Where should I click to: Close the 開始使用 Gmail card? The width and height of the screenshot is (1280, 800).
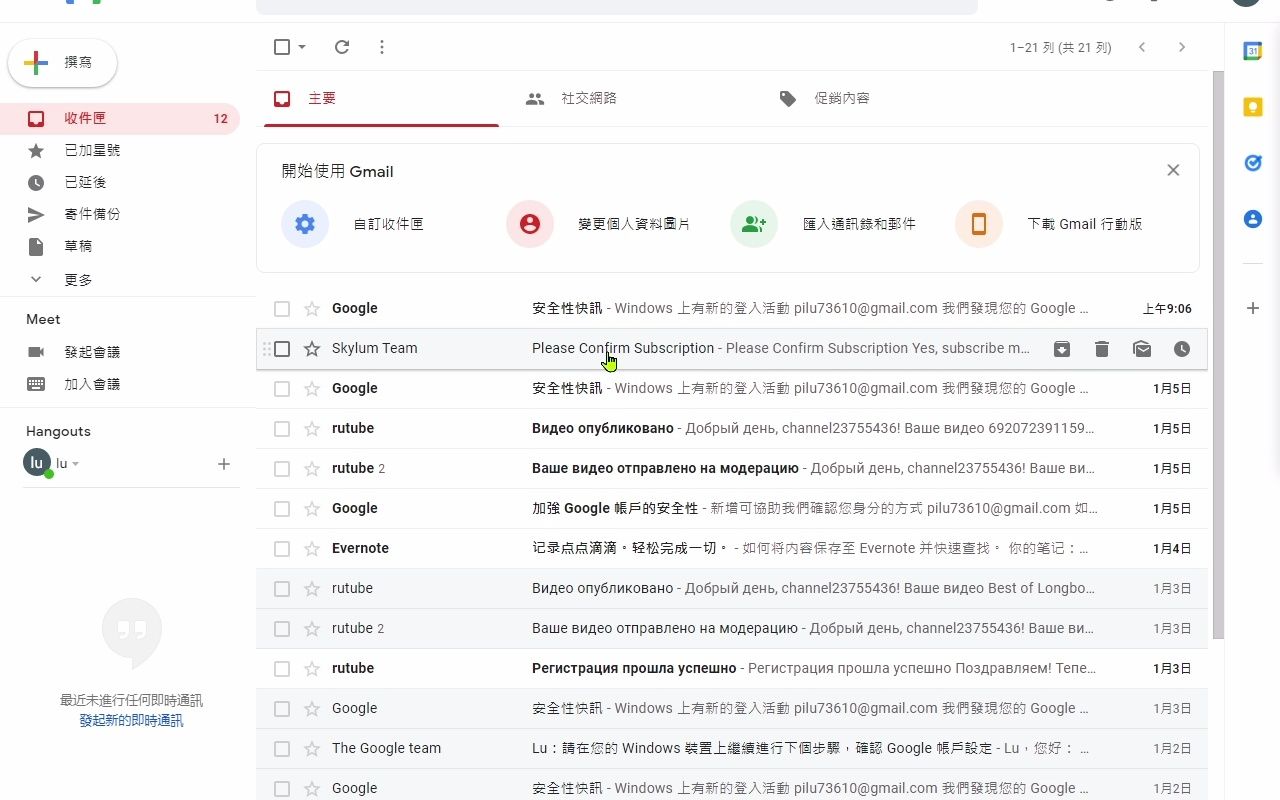(1173, 170)
